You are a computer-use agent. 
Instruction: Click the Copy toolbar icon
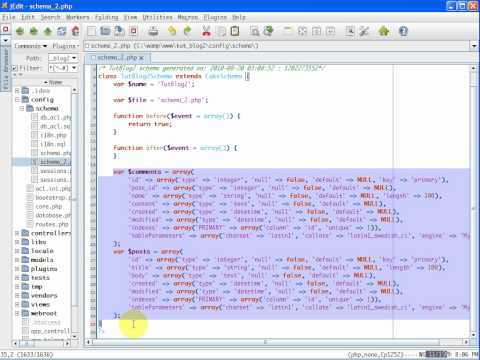(x=221, y=31)
